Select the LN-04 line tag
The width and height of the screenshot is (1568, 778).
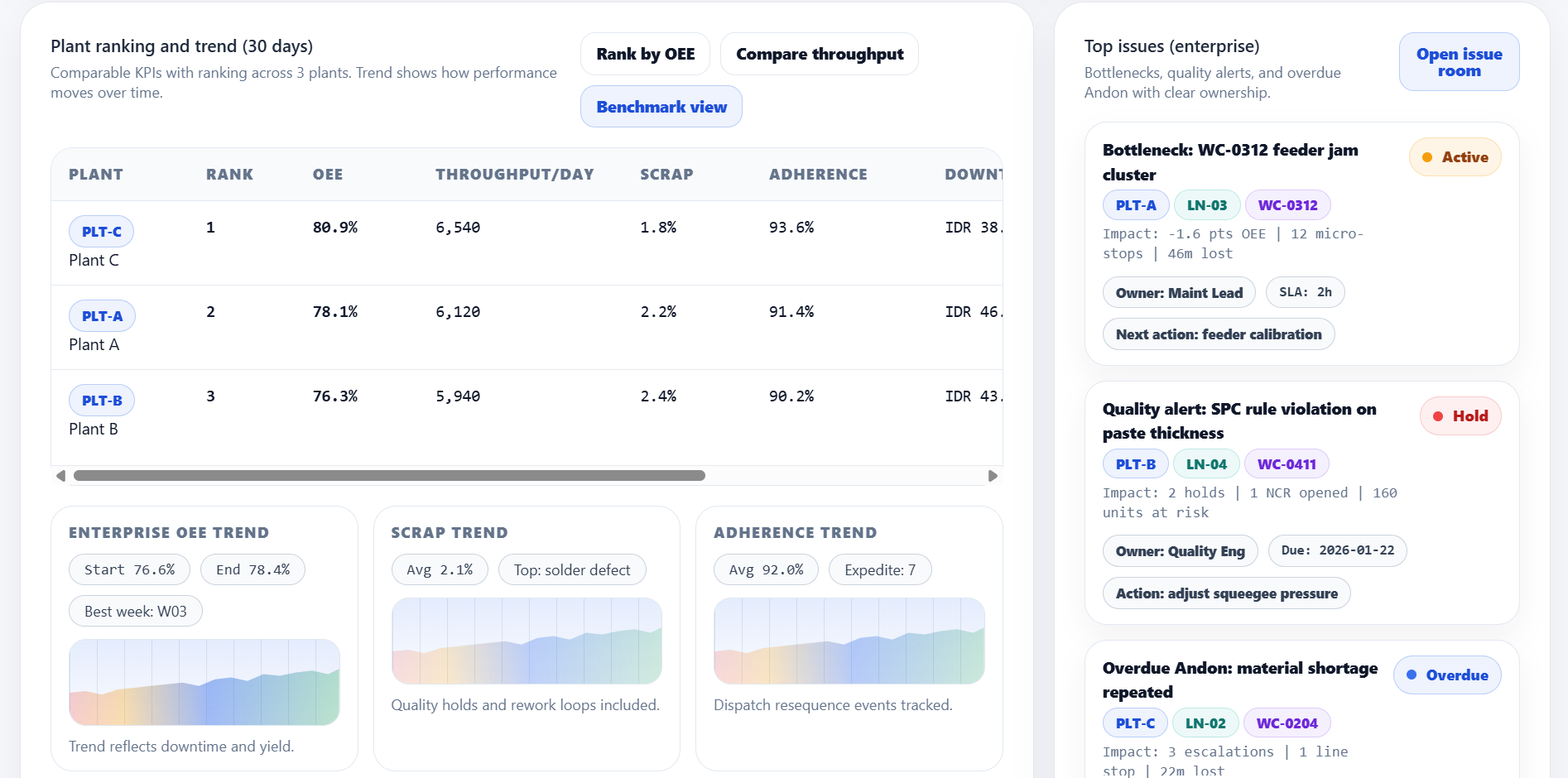(x=1205, y=464)
